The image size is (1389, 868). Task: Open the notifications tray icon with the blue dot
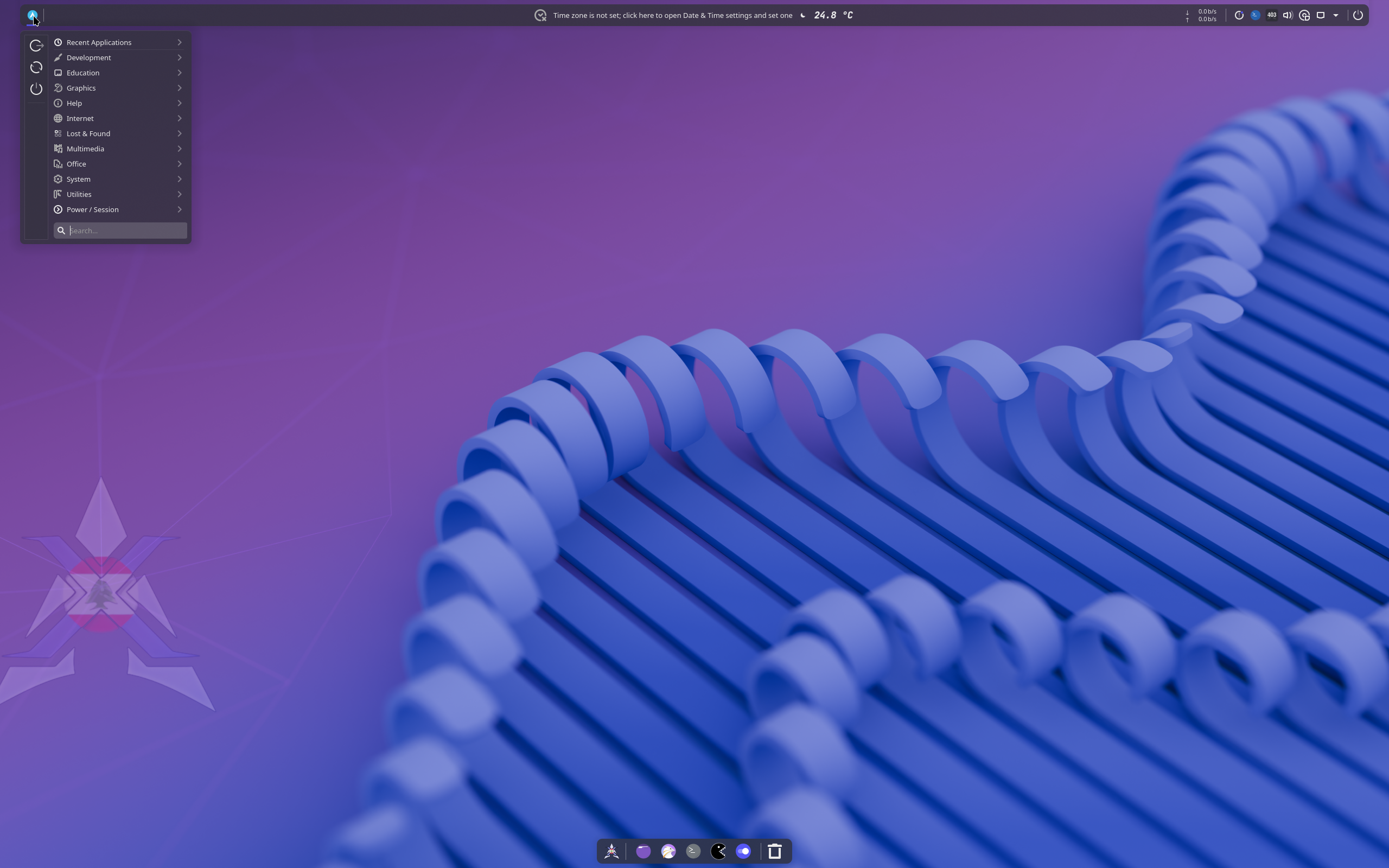(x=1239, y=16)
